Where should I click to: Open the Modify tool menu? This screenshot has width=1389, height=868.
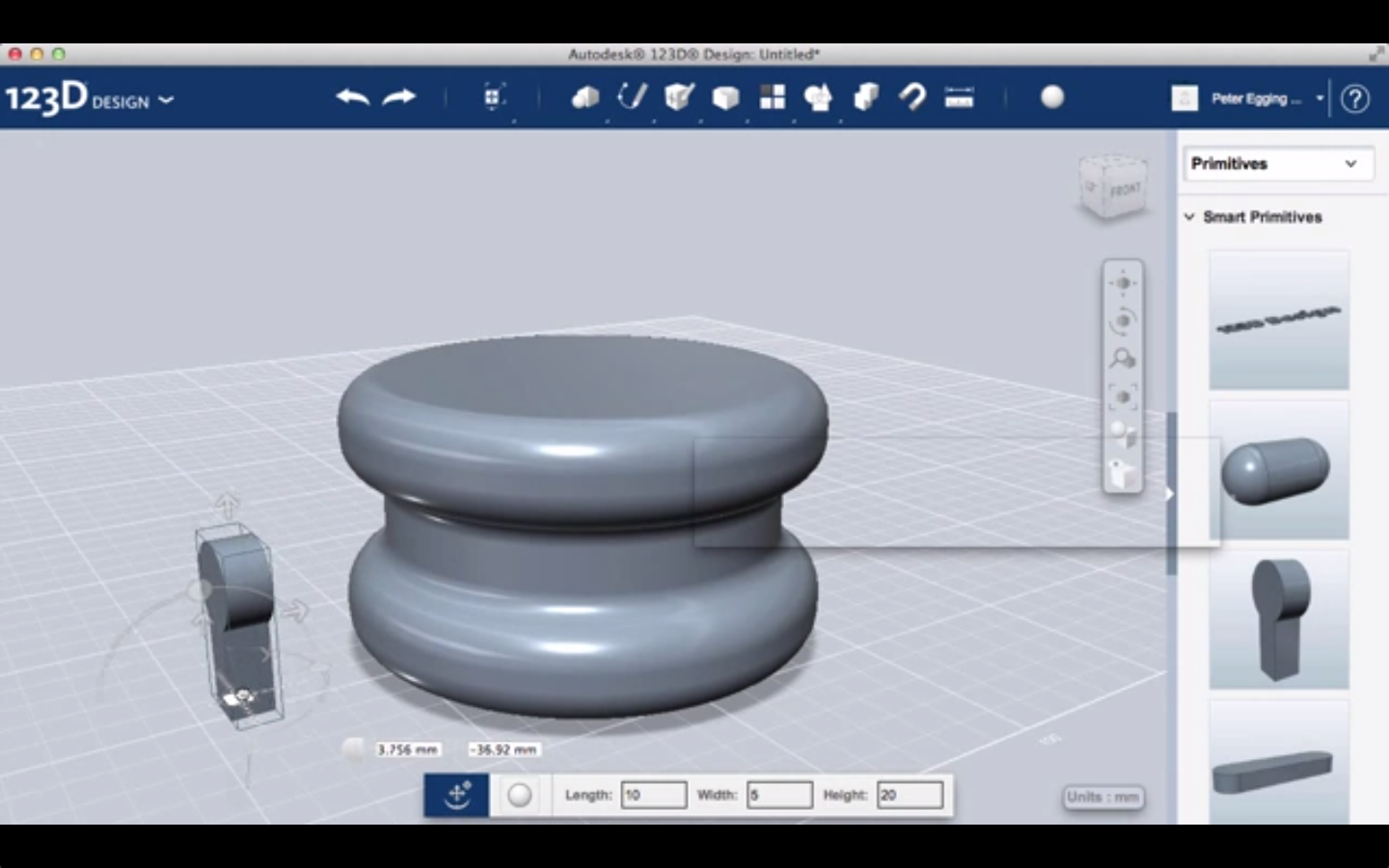725,97
